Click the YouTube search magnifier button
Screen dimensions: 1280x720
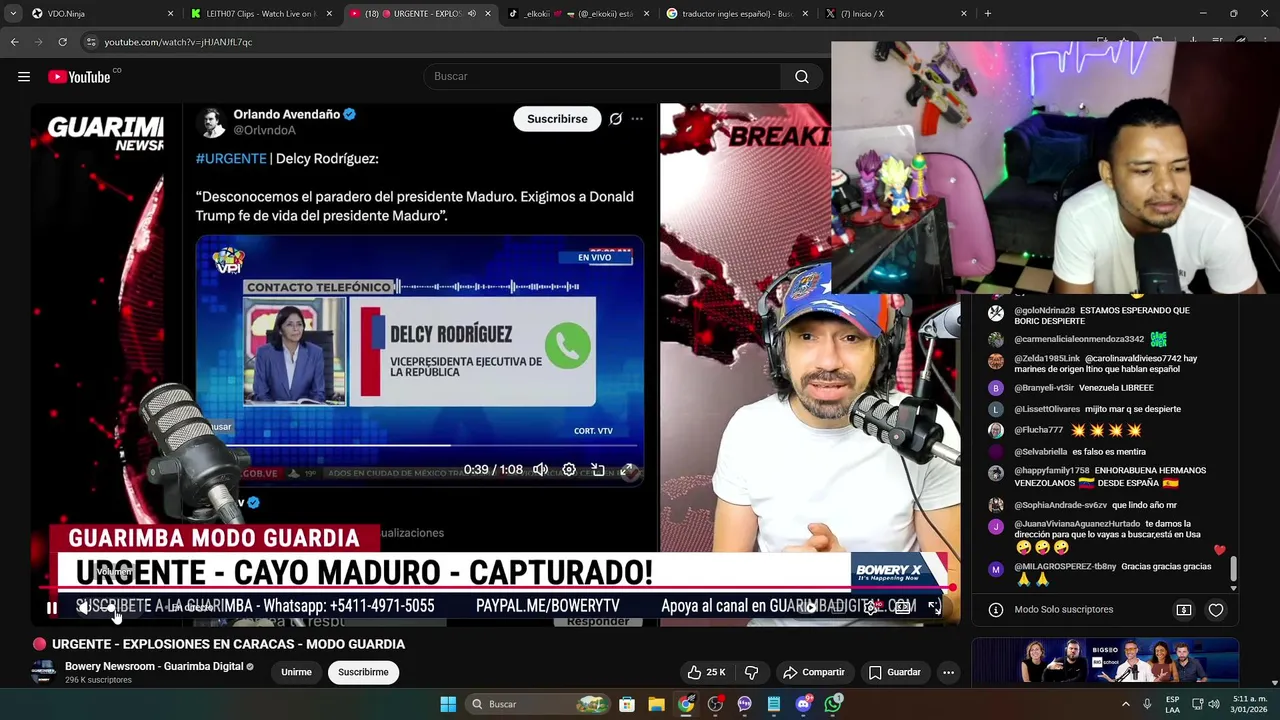tap(802, 77)
